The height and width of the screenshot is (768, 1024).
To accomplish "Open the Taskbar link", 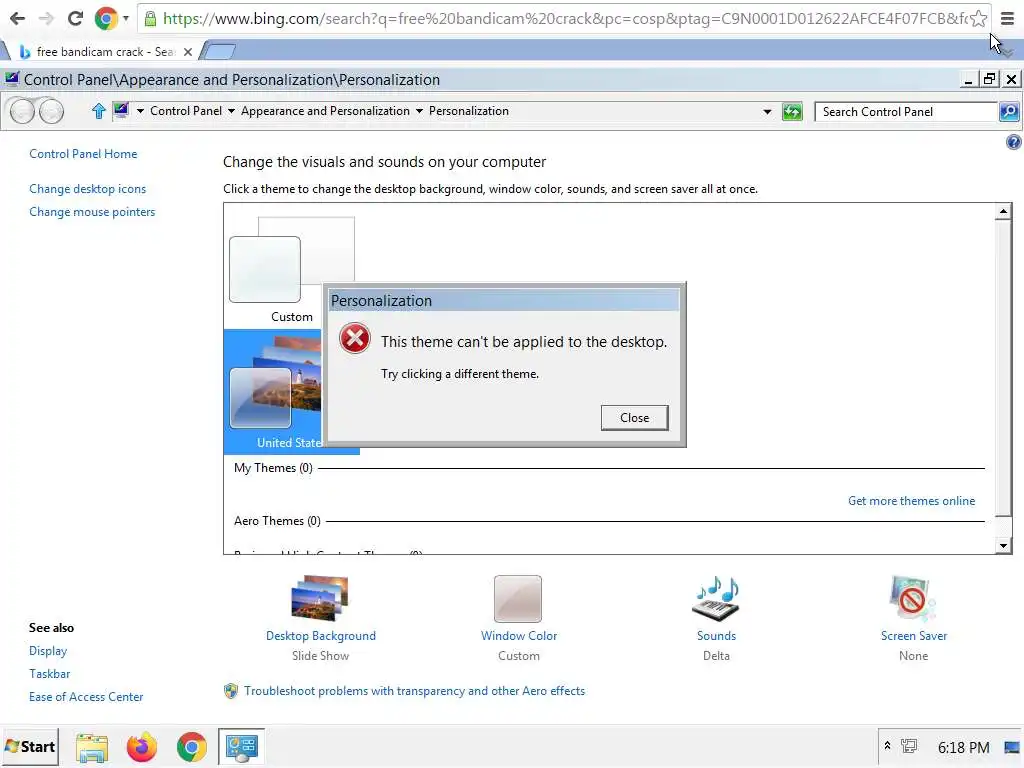I will (49, 674).
